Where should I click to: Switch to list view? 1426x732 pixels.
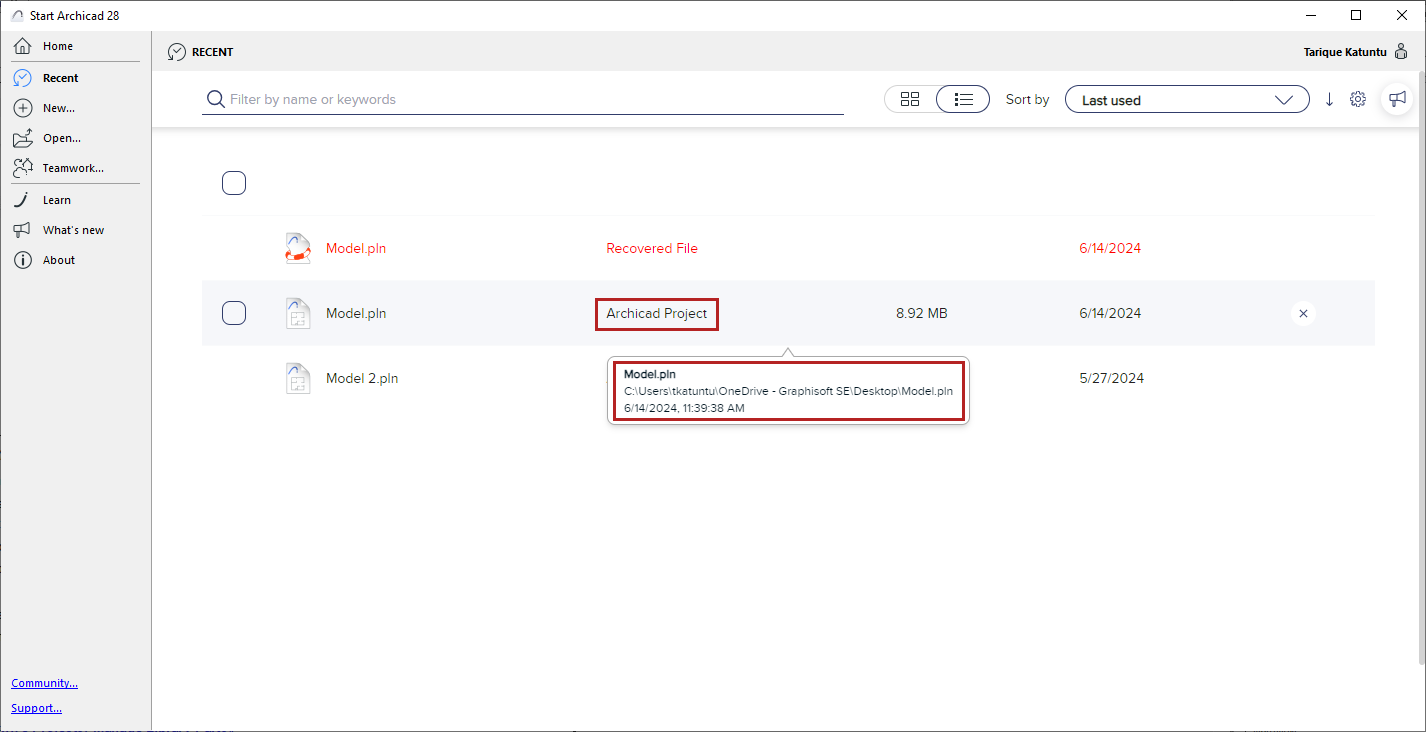(x=963, y=99)
